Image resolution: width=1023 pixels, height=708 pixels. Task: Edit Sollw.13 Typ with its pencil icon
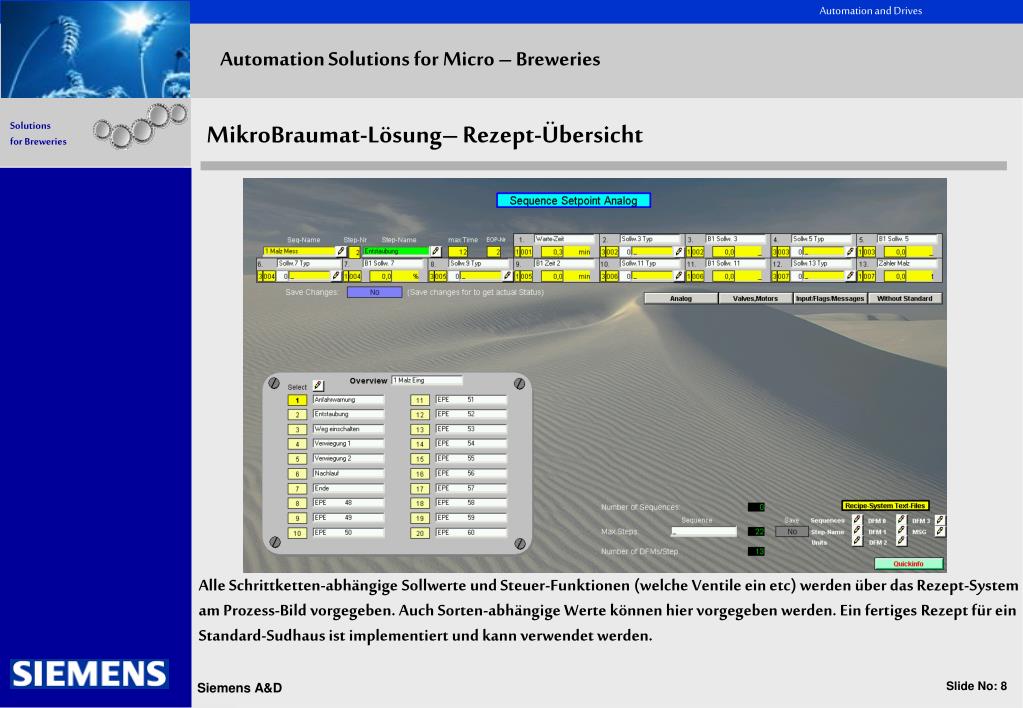850,276
